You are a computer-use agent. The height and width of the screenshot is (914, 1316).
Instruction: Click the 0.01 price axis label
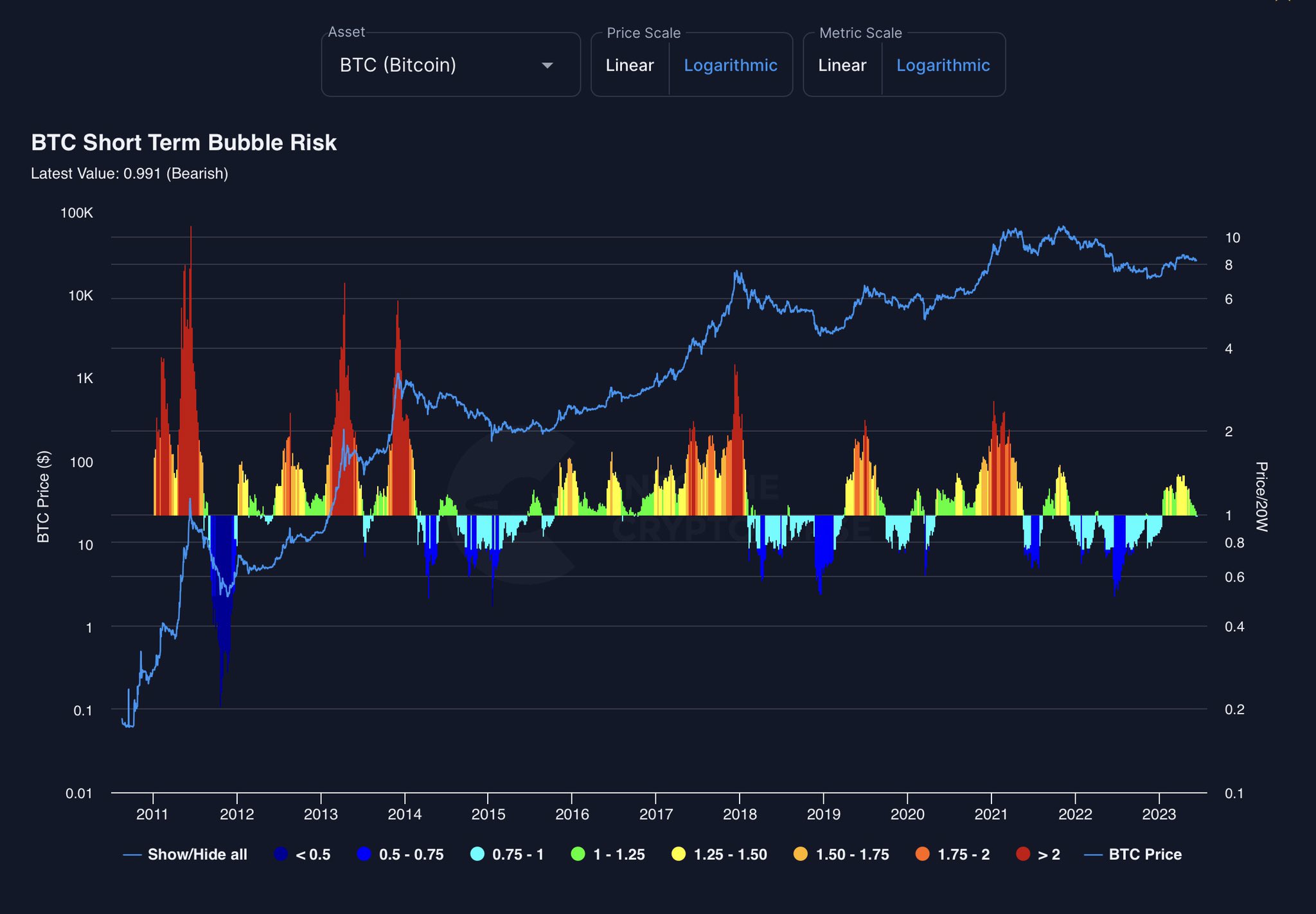tap(79, 793)
